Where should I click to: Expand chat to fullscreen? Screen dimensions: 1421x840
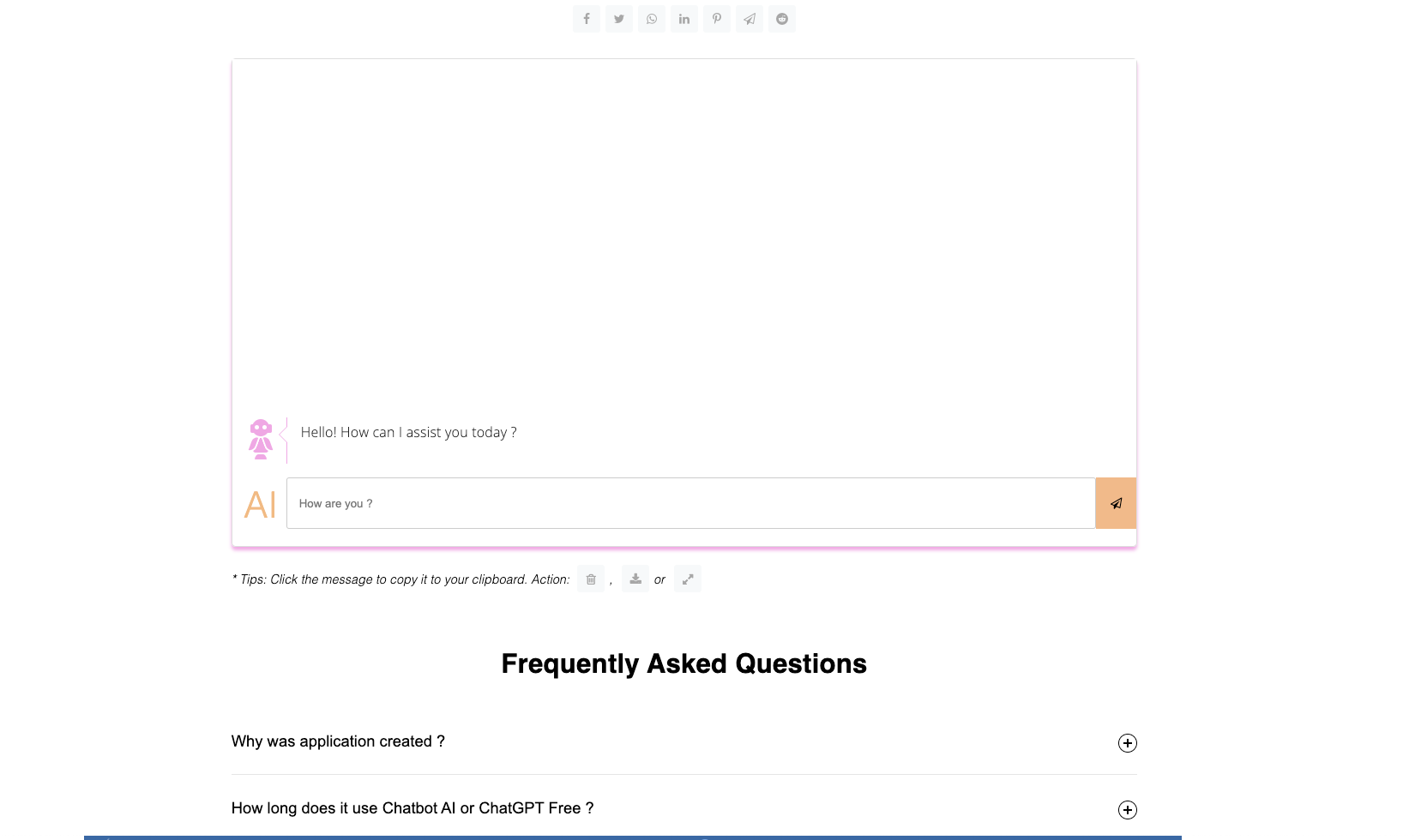coord(688,579)
